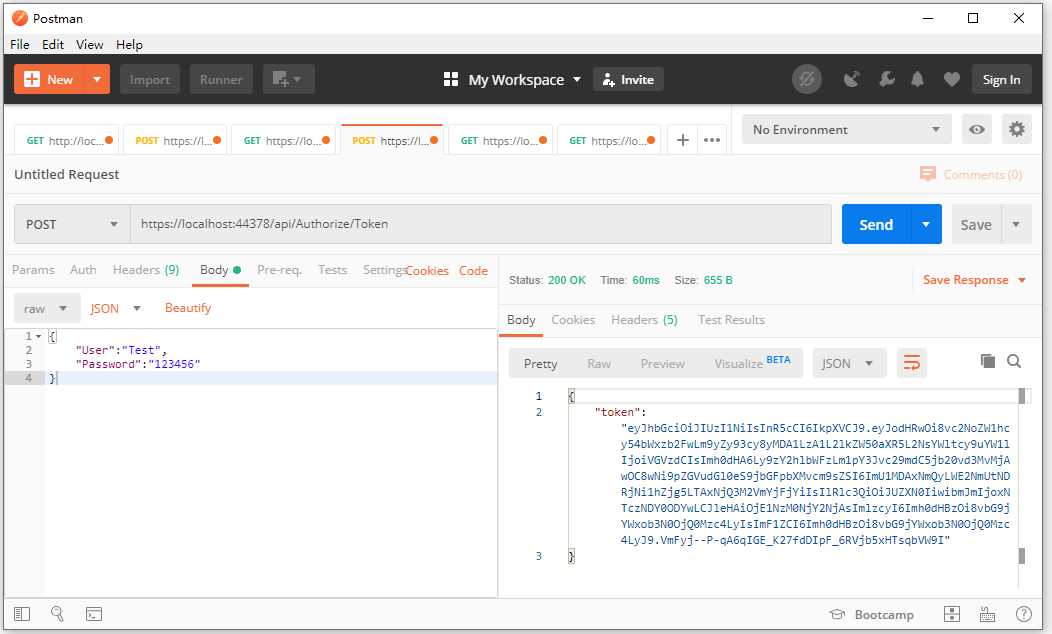Screen dimensions: 1052x634
Task: Select the Visualize BETA view
Action: tap(752, 363)
